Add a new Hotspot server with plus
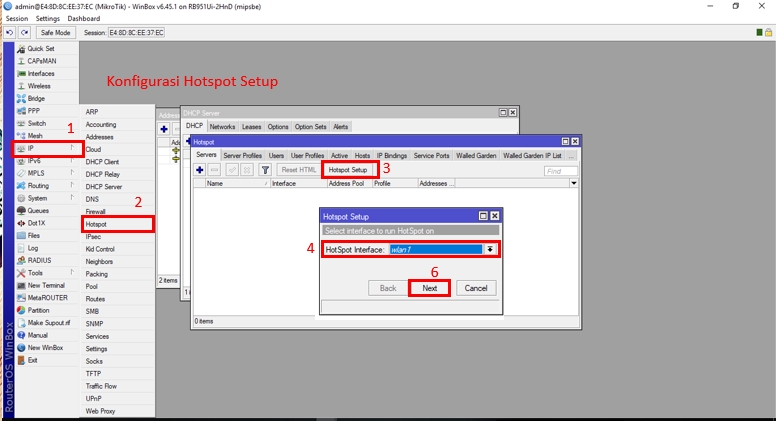Image resolution: width=776 pixels, height=421 pixels. [x=199, y=170]
